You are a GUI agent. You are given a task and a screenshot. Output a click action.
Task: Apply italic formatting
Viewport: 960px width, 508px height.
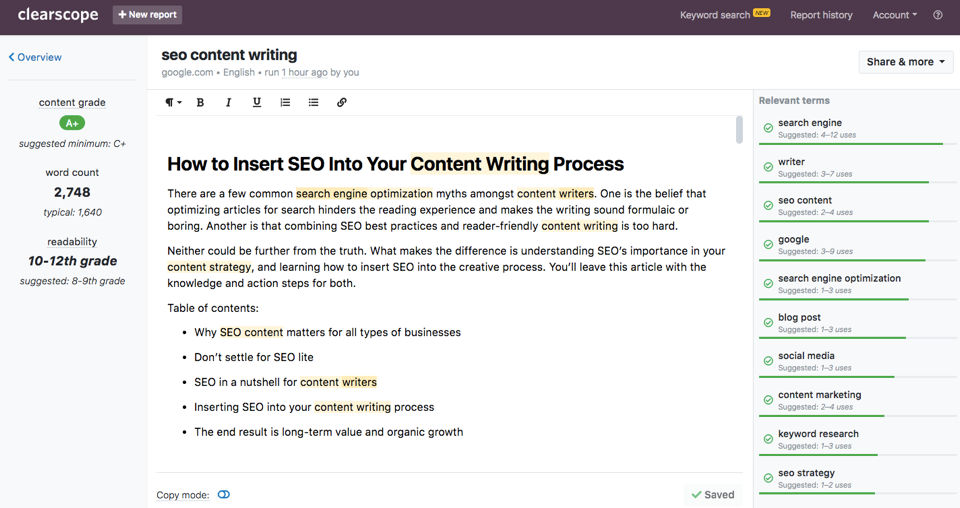(x=228, y=102)
